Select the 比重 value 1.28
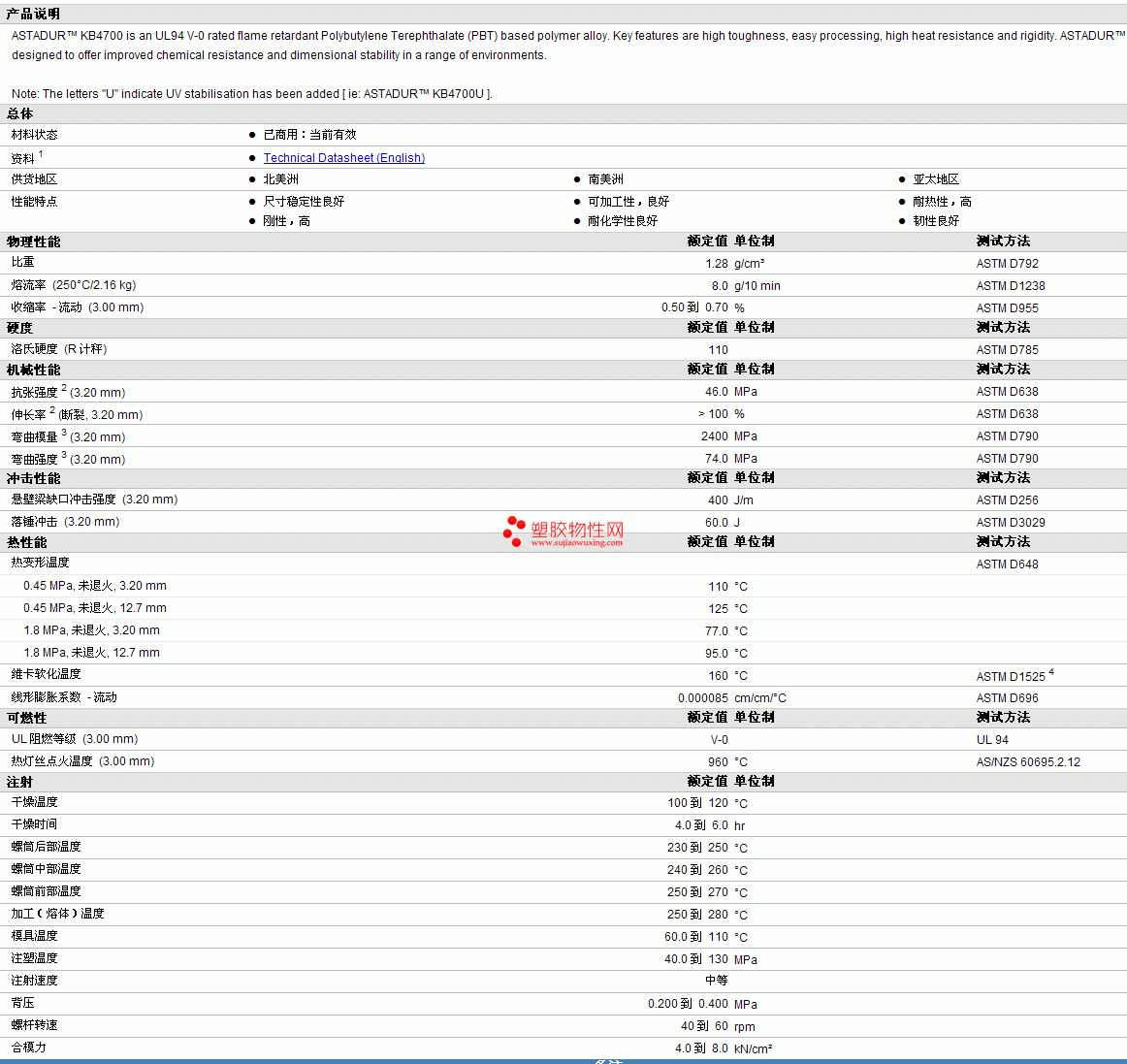The image size is (1127, 1064). (716, 264)
